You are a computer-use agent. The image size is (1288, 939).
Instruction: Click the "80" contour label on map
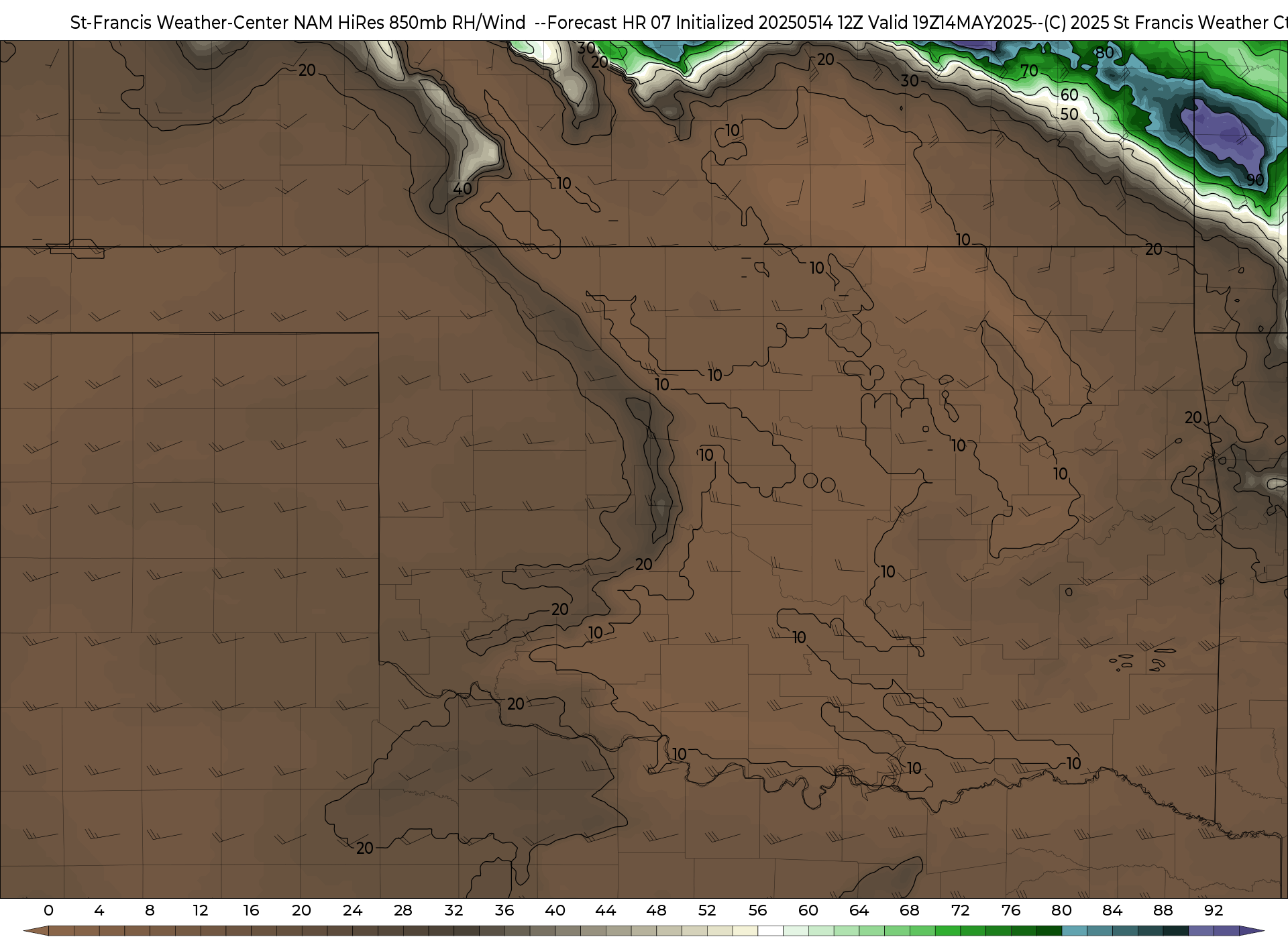tap(1104, 52)
